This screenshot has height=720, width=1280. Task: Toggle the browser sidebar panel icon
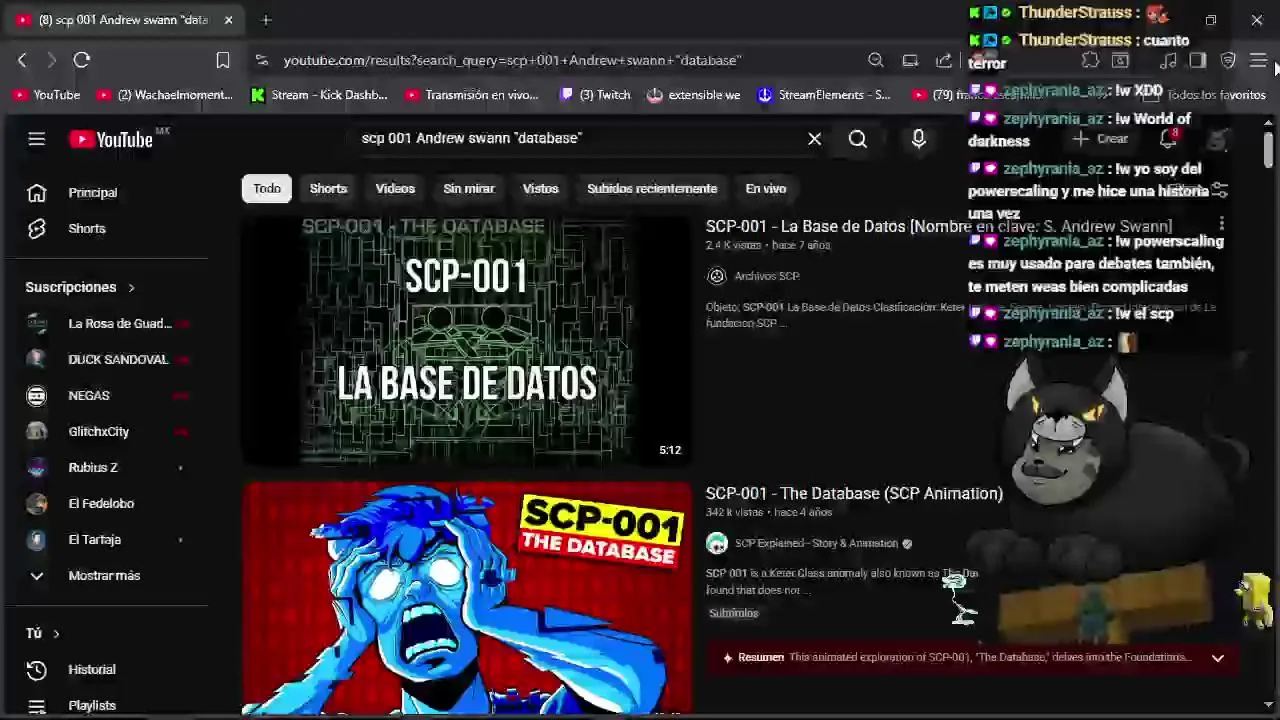point(1198,60)
